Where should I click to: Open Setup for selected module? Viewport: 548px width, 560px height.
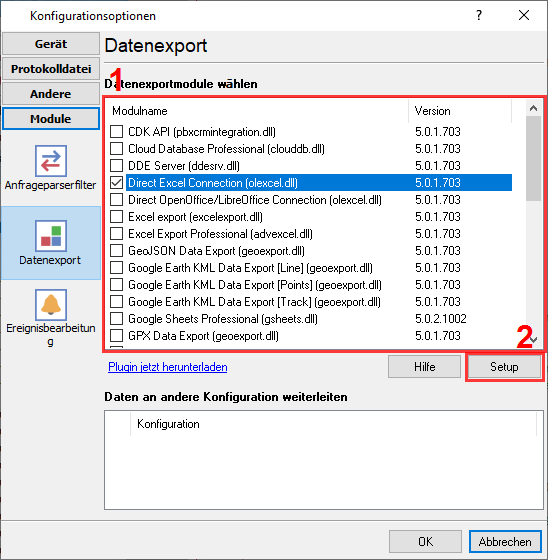point(504,366)
